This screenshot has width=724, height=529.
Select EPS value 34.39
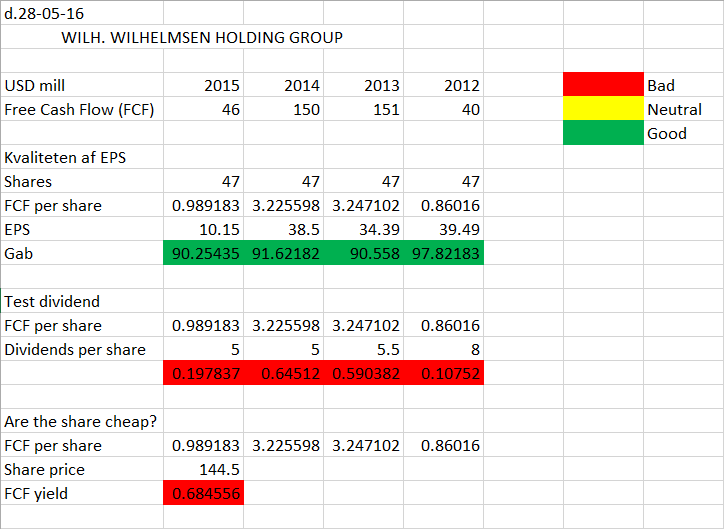click(x=379, y=229)
